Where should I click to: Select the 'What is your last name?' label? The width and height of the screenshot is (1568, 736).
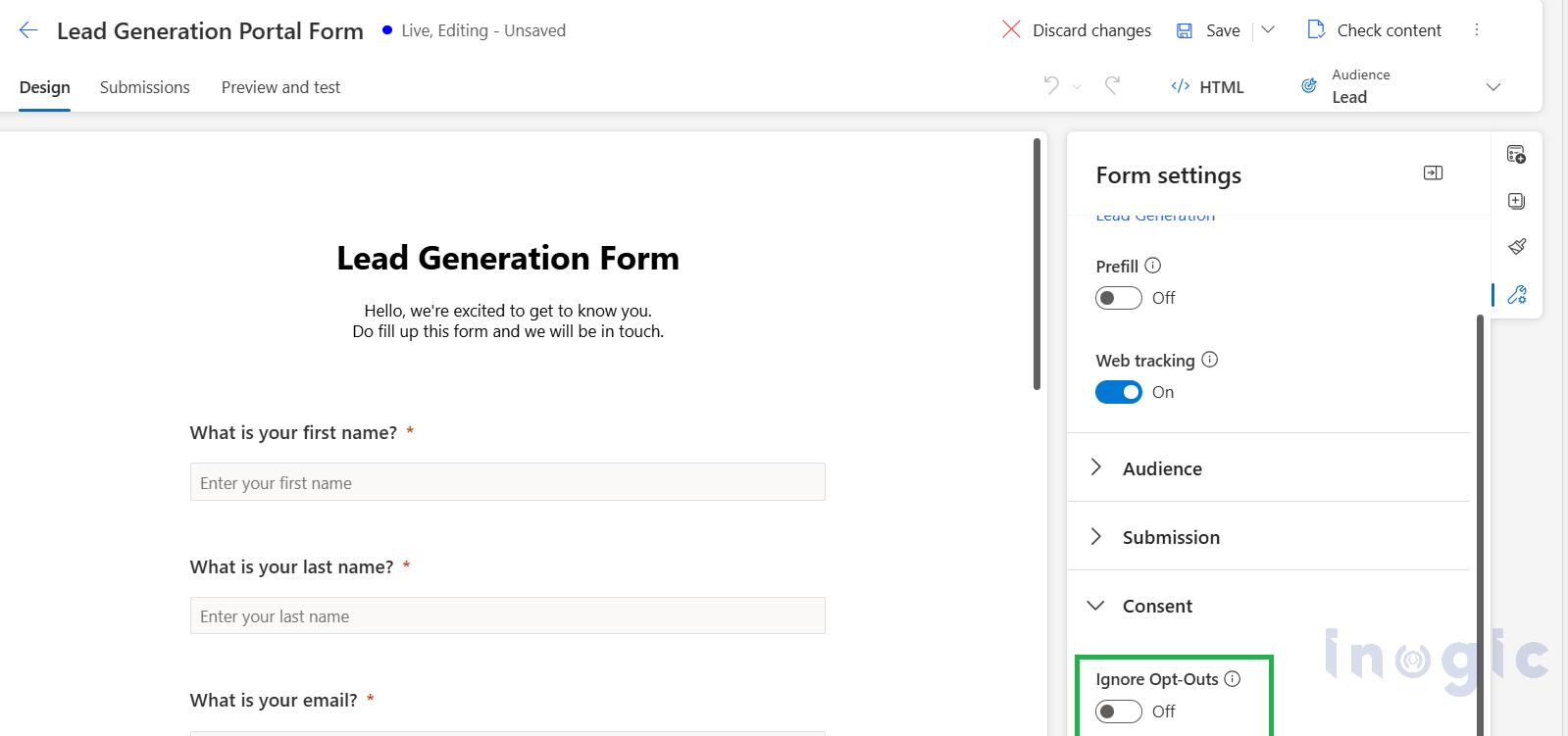coord(291,566)
